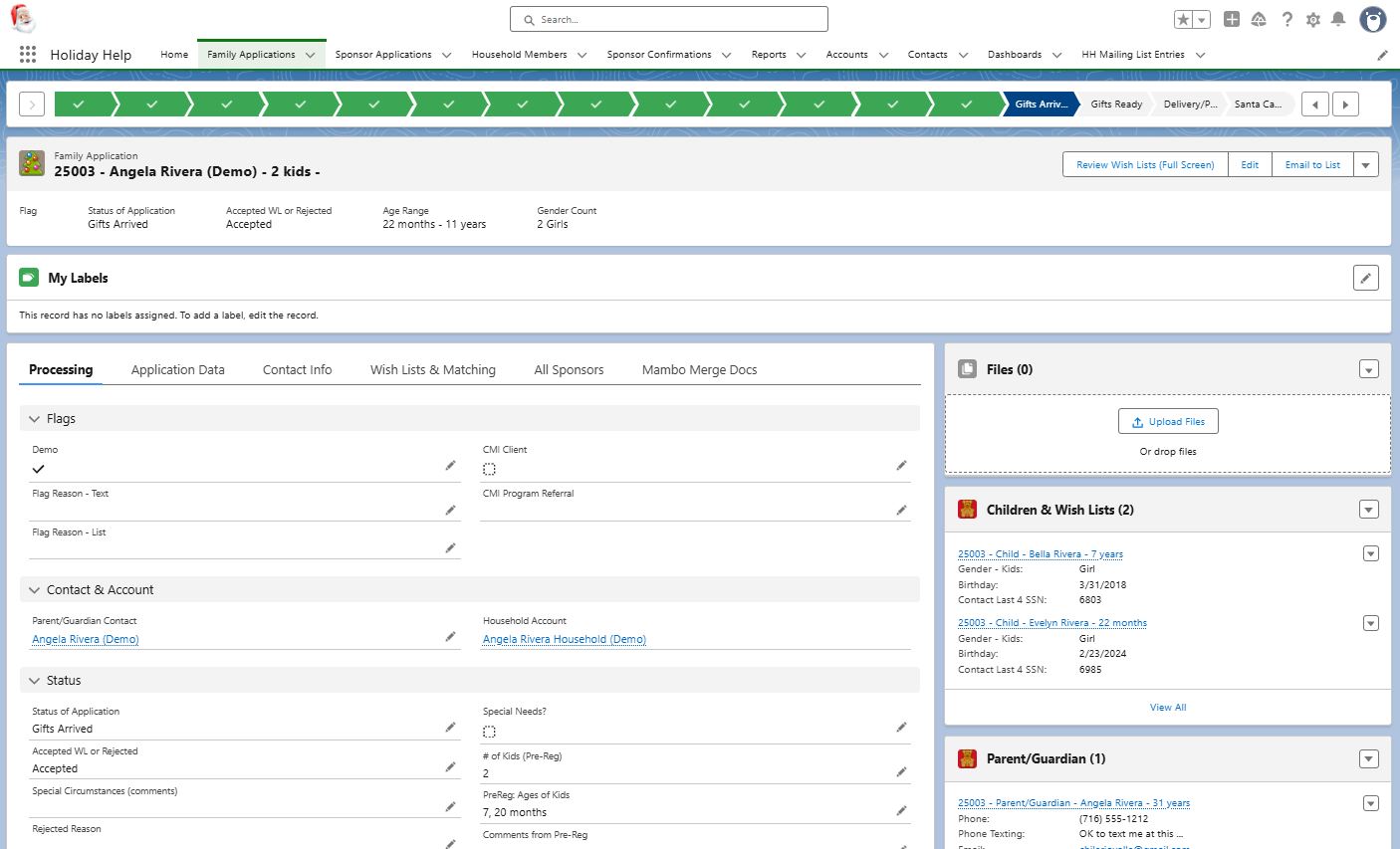
Task: Edit My Labels with pencil icon
Action: pos(1365,278)
